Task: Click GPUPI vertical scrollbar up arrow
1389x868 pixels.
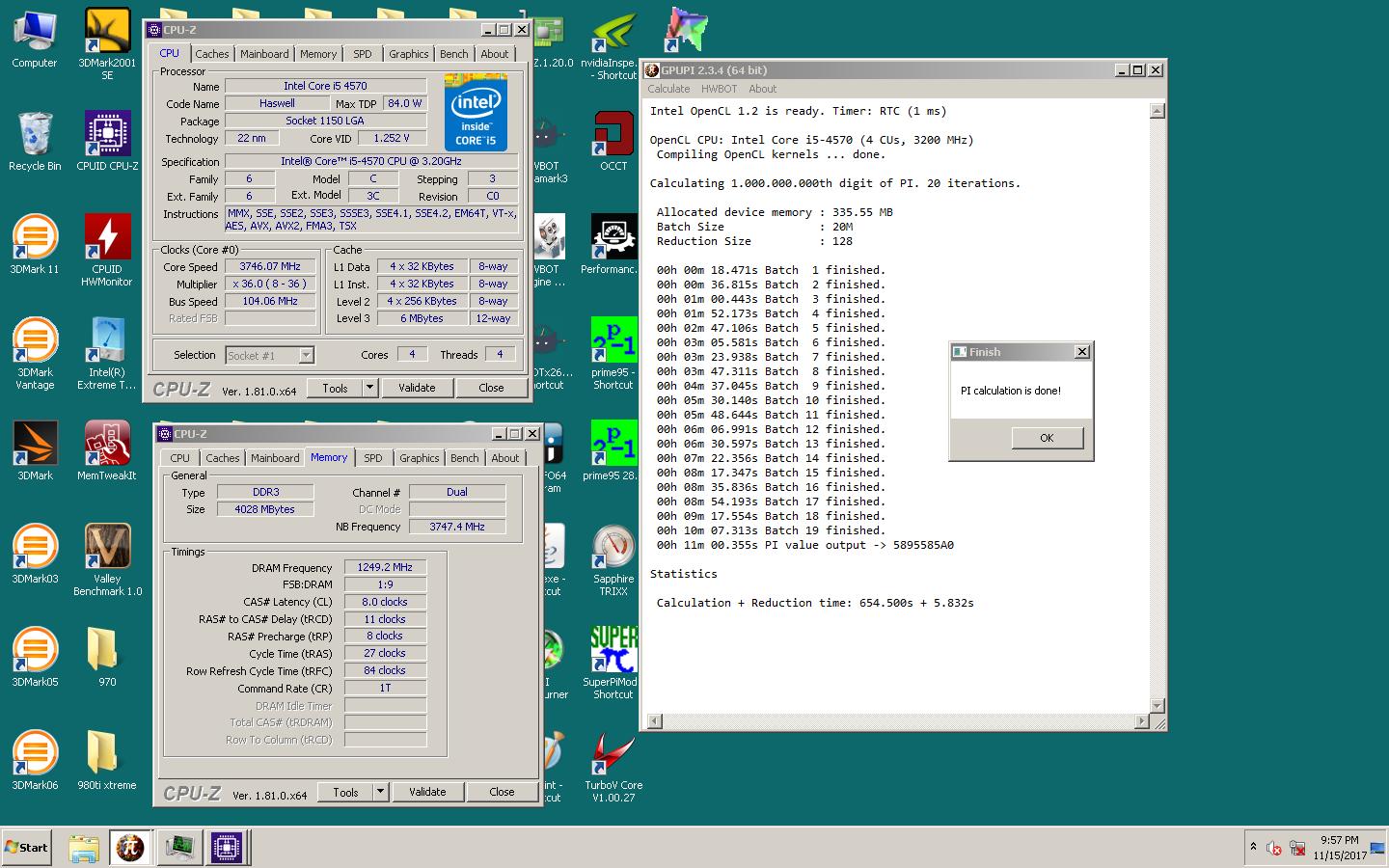Action: pos(1157,111)
